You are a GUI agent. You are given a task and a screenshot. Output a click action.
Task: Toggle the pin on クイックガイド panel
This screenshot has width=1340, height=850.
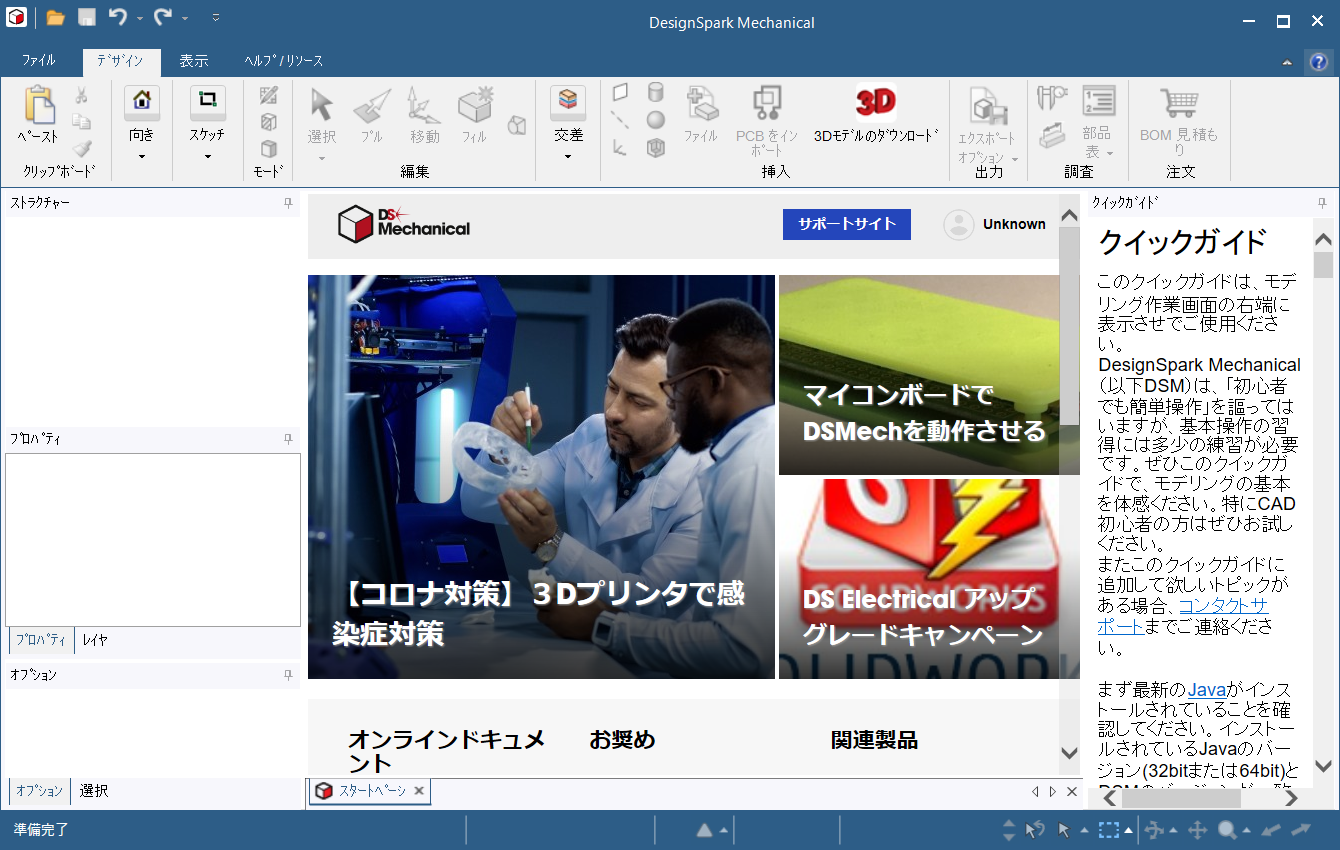coord(1322,203)
